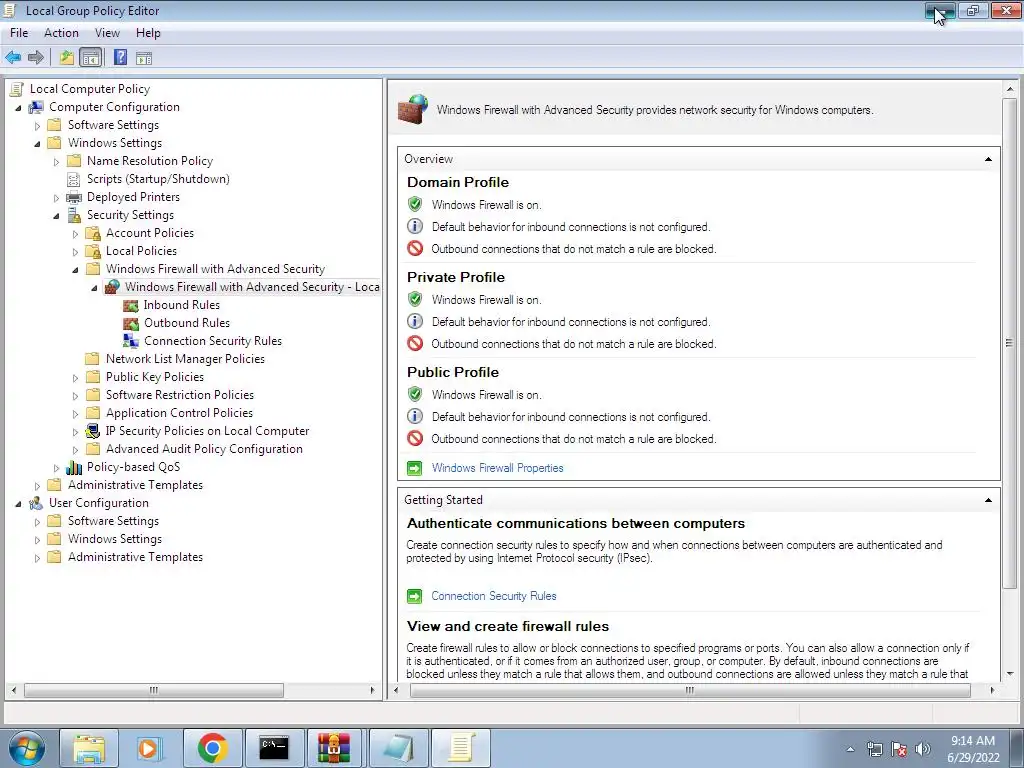Click the details pane horizontal scrollbar thumb

pyautogui.click(x=690, y=690)
